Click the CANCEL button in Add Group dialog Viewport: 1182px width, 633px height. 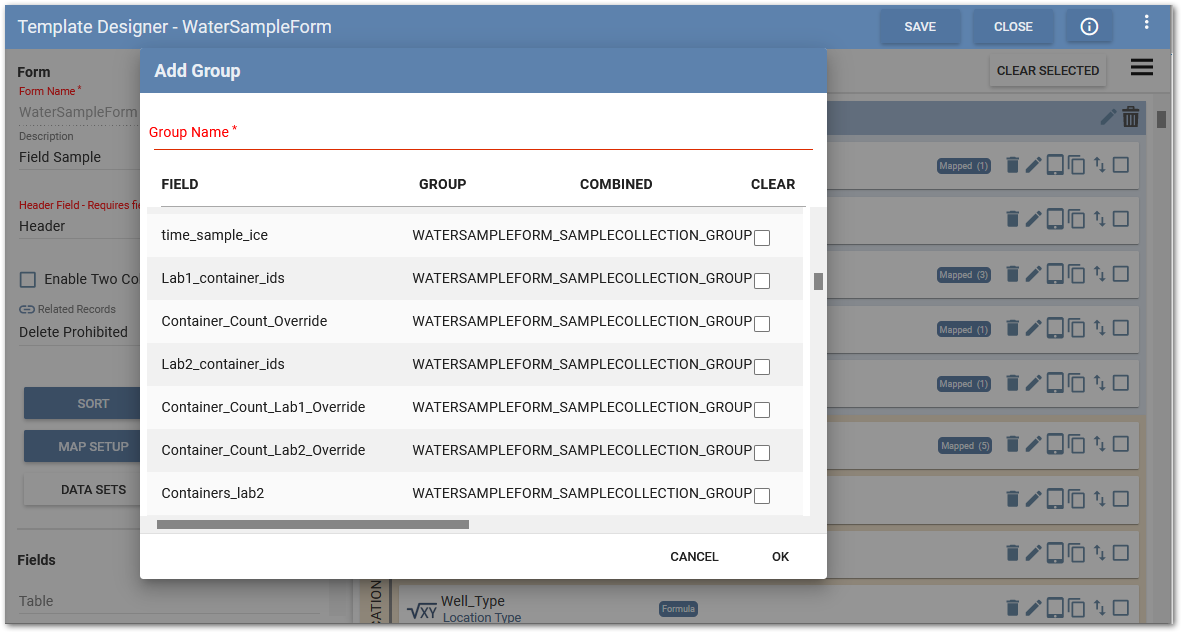[694, 556]
